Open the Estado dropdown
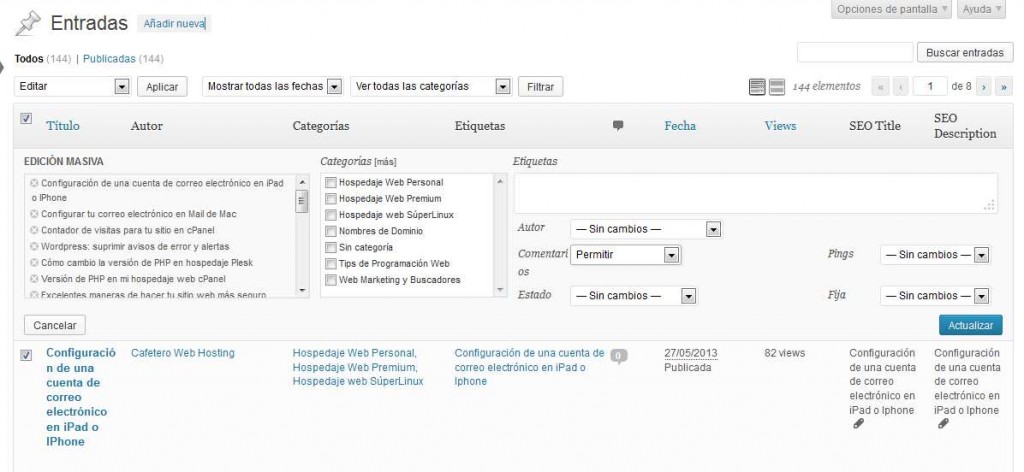 633,296
